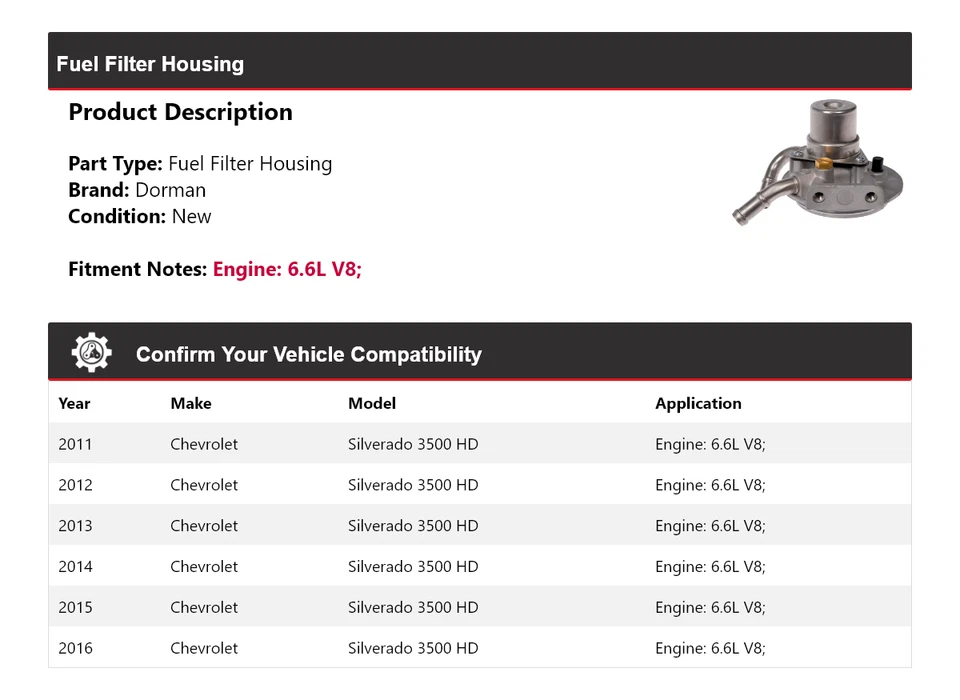Select the Application column header
Screen dimensions: 960x700
point(698,403)
